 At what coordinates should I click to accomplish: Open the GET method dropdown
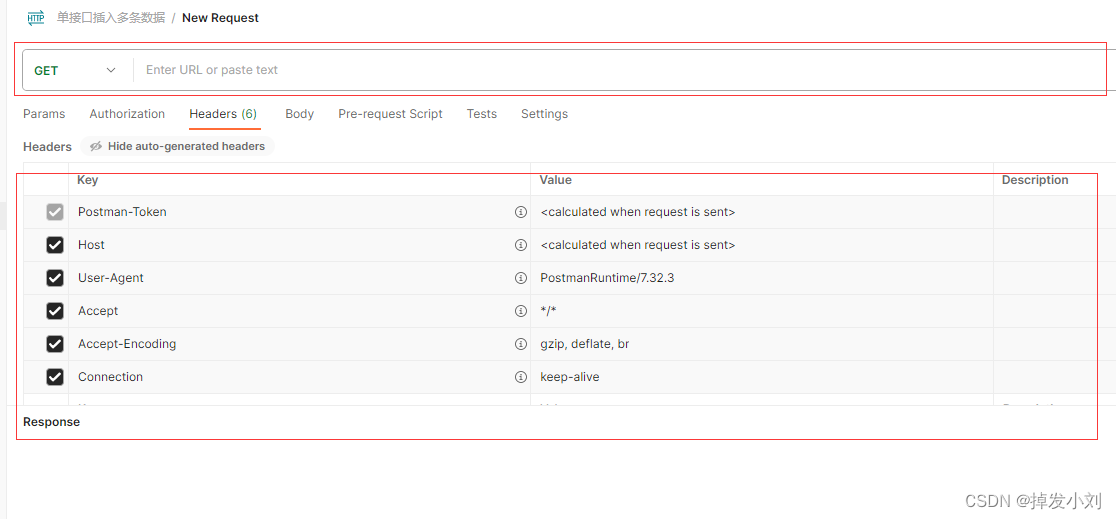(x=75, y=70)
